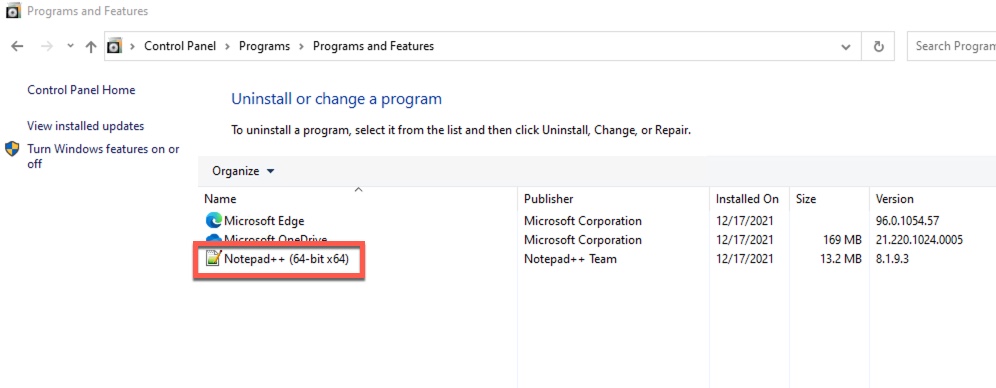The height and width of the screenshot is (388, 996).
Task: Open Turn Windows features on or off
Action: (104, 156)
